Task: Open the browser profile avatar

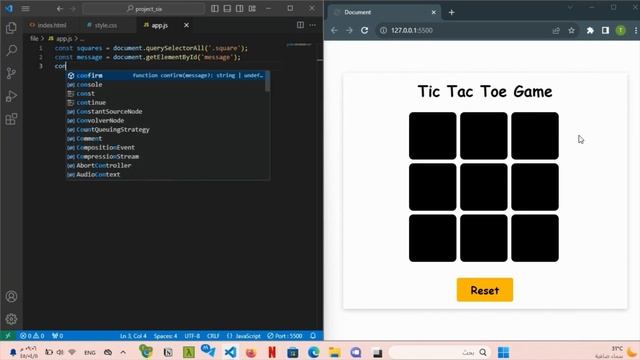Action: pyautogui.click(x=621, y=30)
